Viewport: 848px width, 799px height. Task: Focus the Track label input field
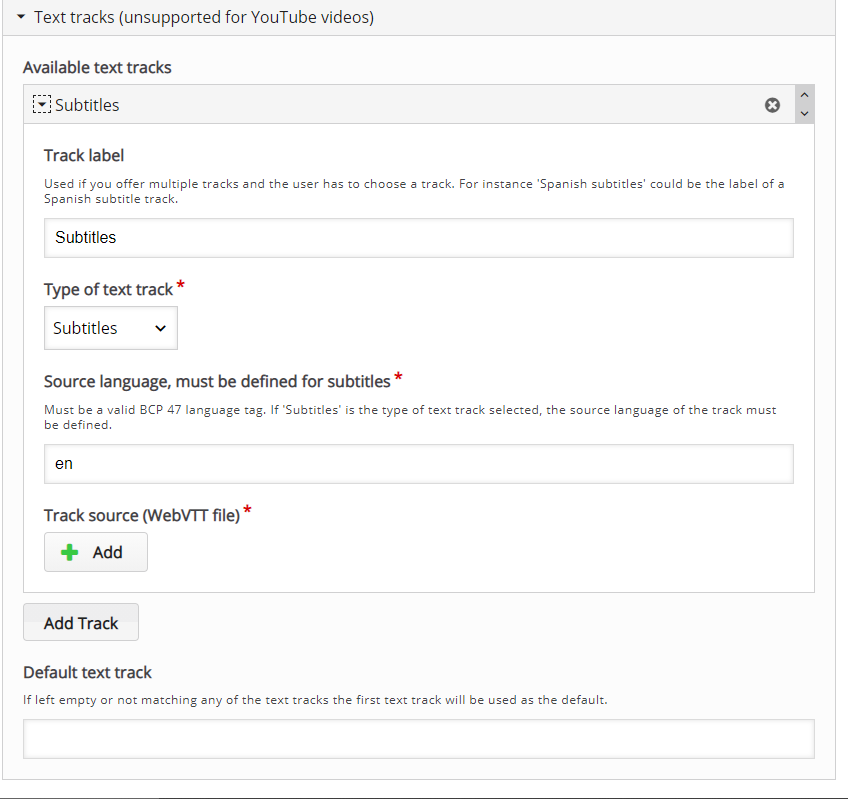(x=419, y=238)
